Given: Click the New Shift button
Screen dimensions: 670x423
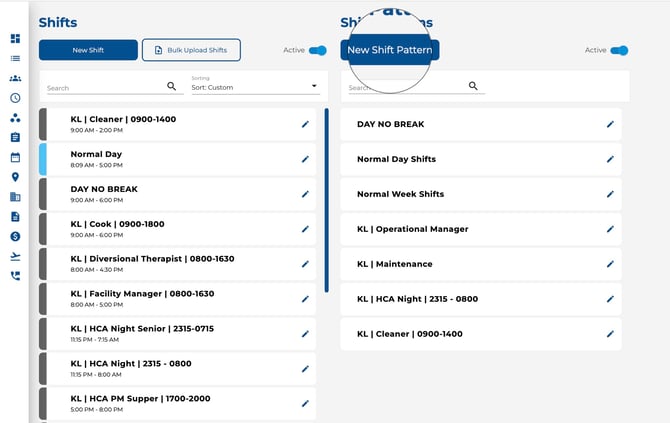Looking at the screenshot, I should (88, 50).
